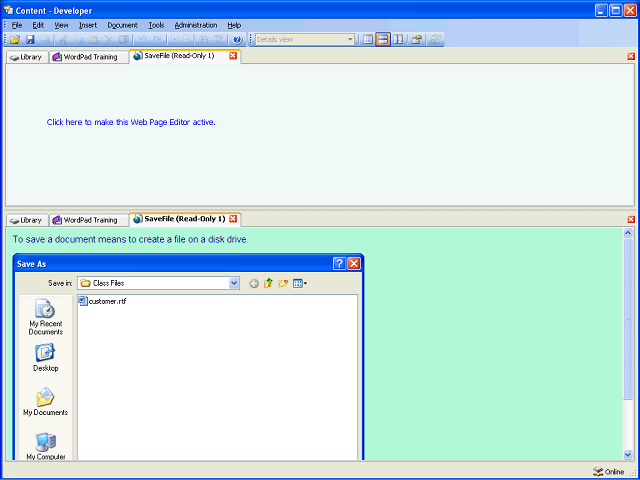Close the top pane with red X
640x480 pixels.
631,56
